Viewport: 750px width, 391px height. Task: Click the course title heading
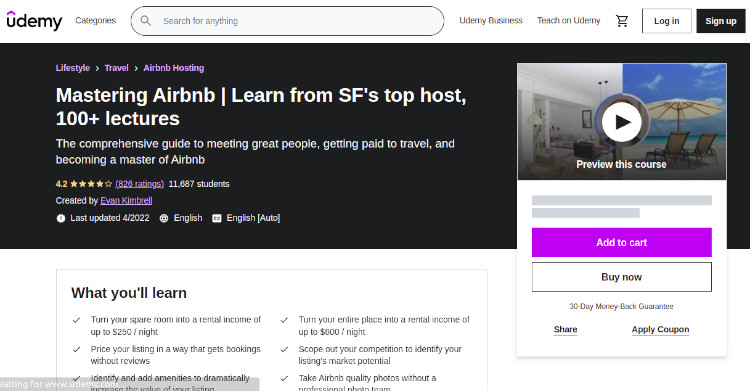(261, 107)
